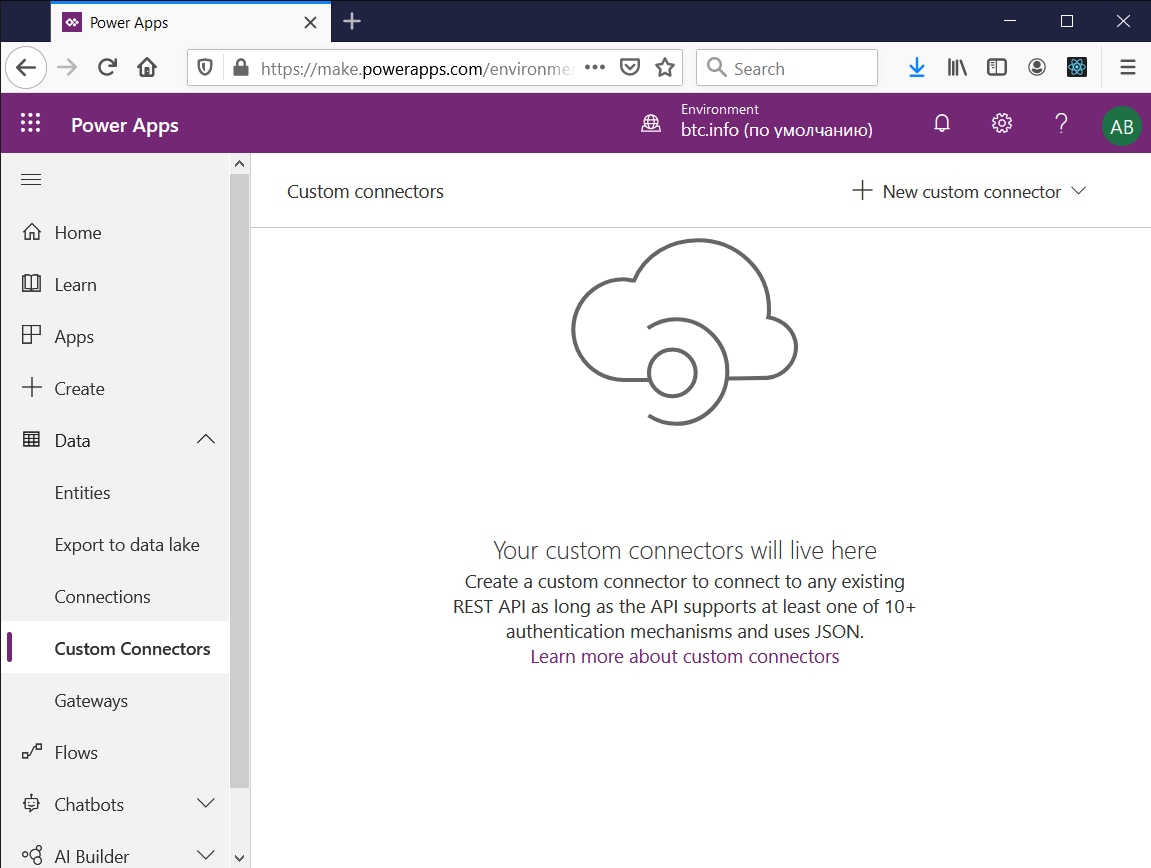Open the Help question mark
This screenshot has width=1151, height=868.
1061,123
